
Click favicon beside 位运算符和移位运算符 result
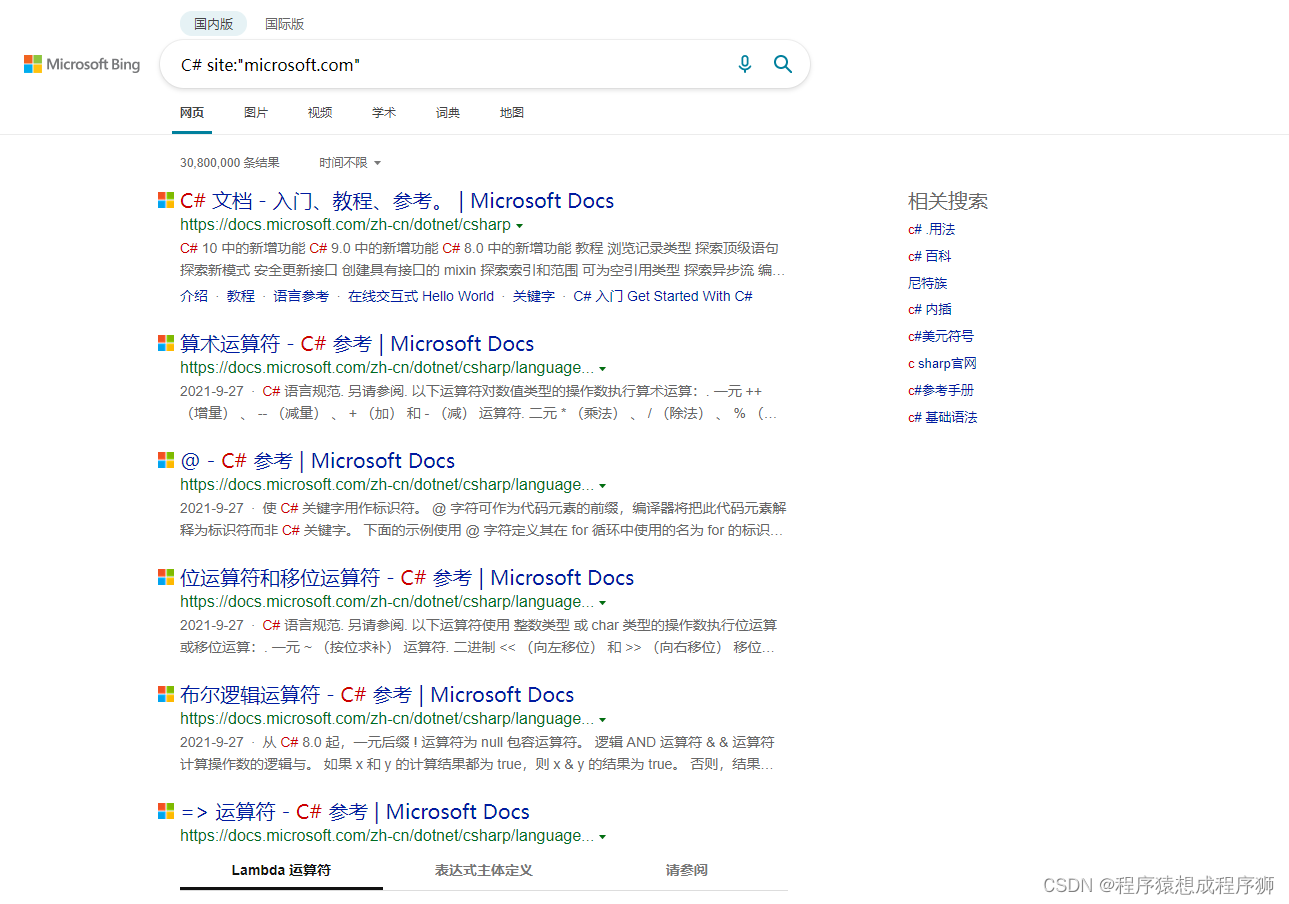tap(166, 578)
